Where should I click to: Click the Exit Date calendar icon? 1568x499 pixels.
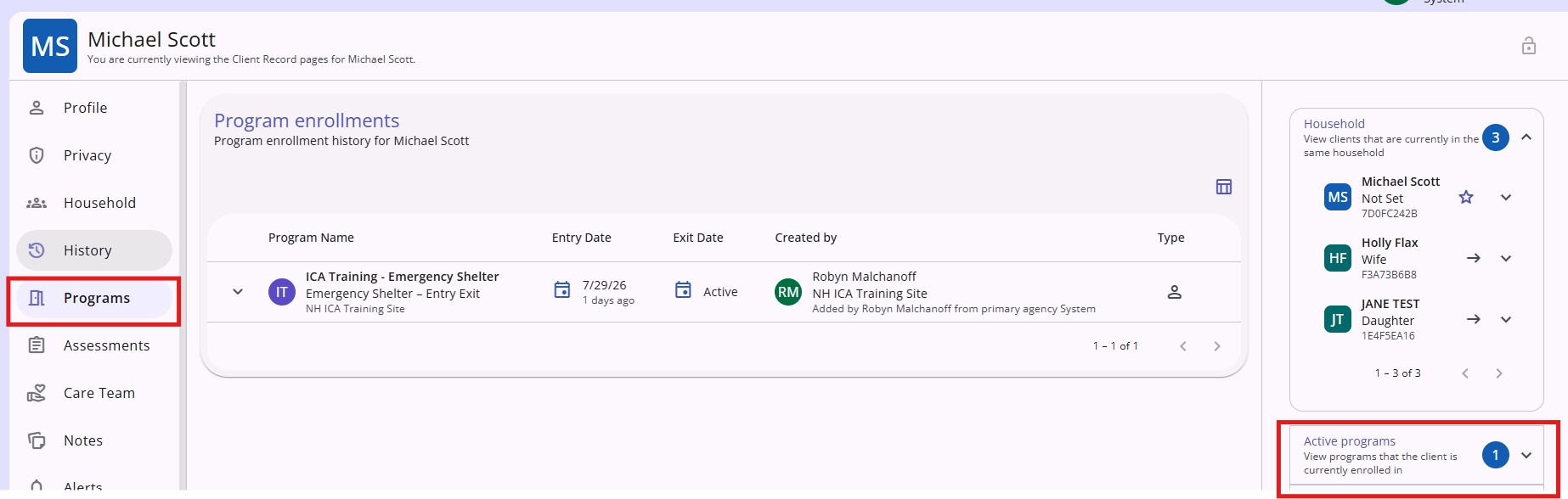(x=682, y=290)
